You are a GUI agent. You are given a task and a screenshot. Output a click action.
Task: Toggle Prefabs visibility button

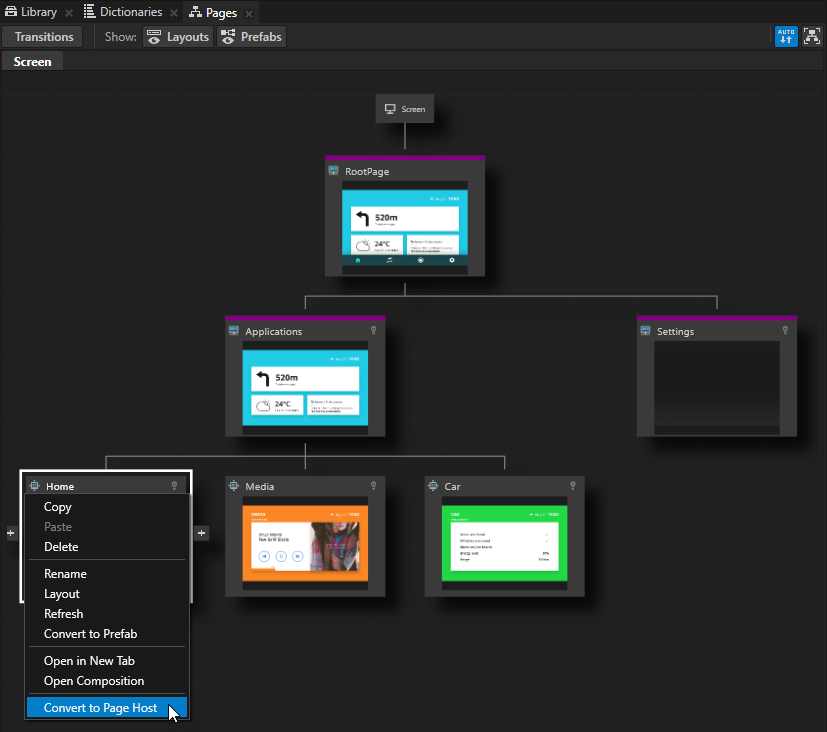coord(251,37)
